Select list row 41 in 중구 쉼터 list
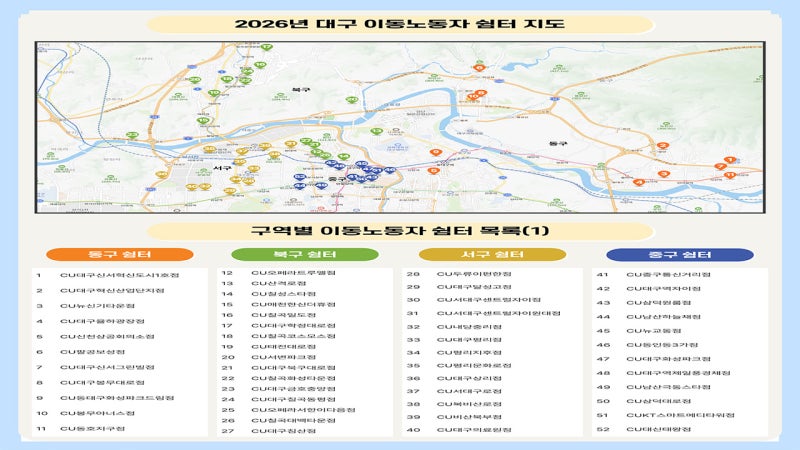The image size is (800, 450). pyautogui.click(x=654, y=274)
